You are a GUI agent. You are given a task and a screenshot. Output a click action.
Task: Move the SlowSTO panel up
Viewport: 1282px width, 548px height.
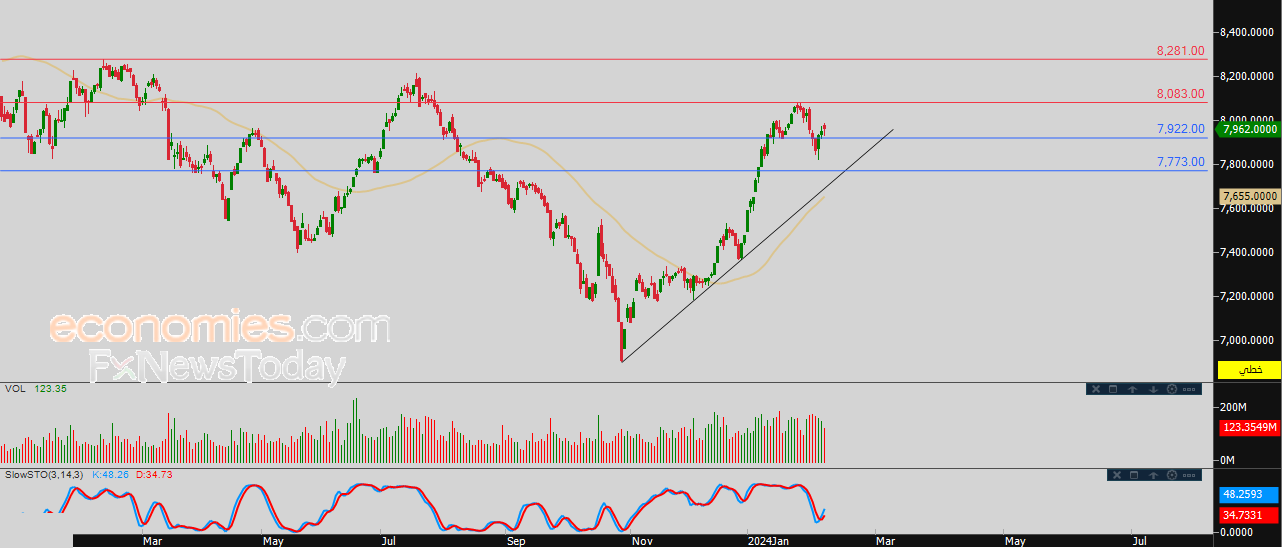[1154, 475]
